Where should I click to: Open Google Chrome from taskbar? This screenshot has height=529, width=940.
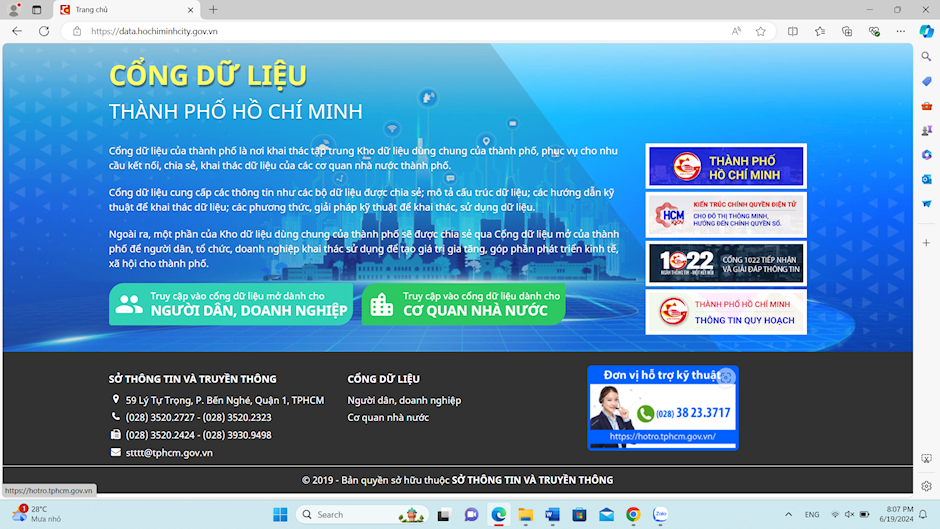point(633,515)
